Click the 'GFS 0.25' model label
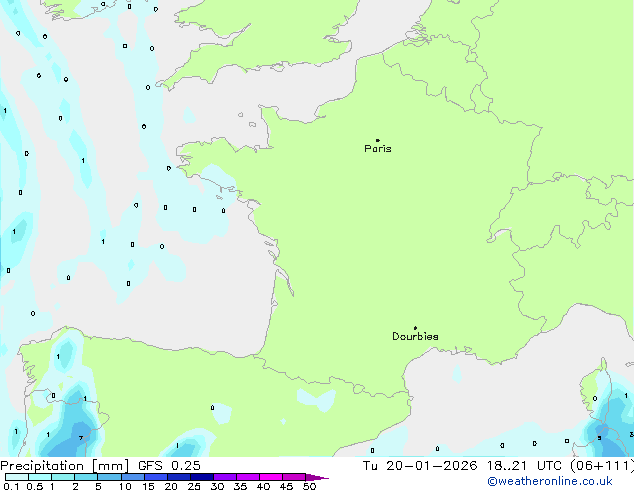The width and height of the screenshot is (634, 490). click(x=169, y=466)
